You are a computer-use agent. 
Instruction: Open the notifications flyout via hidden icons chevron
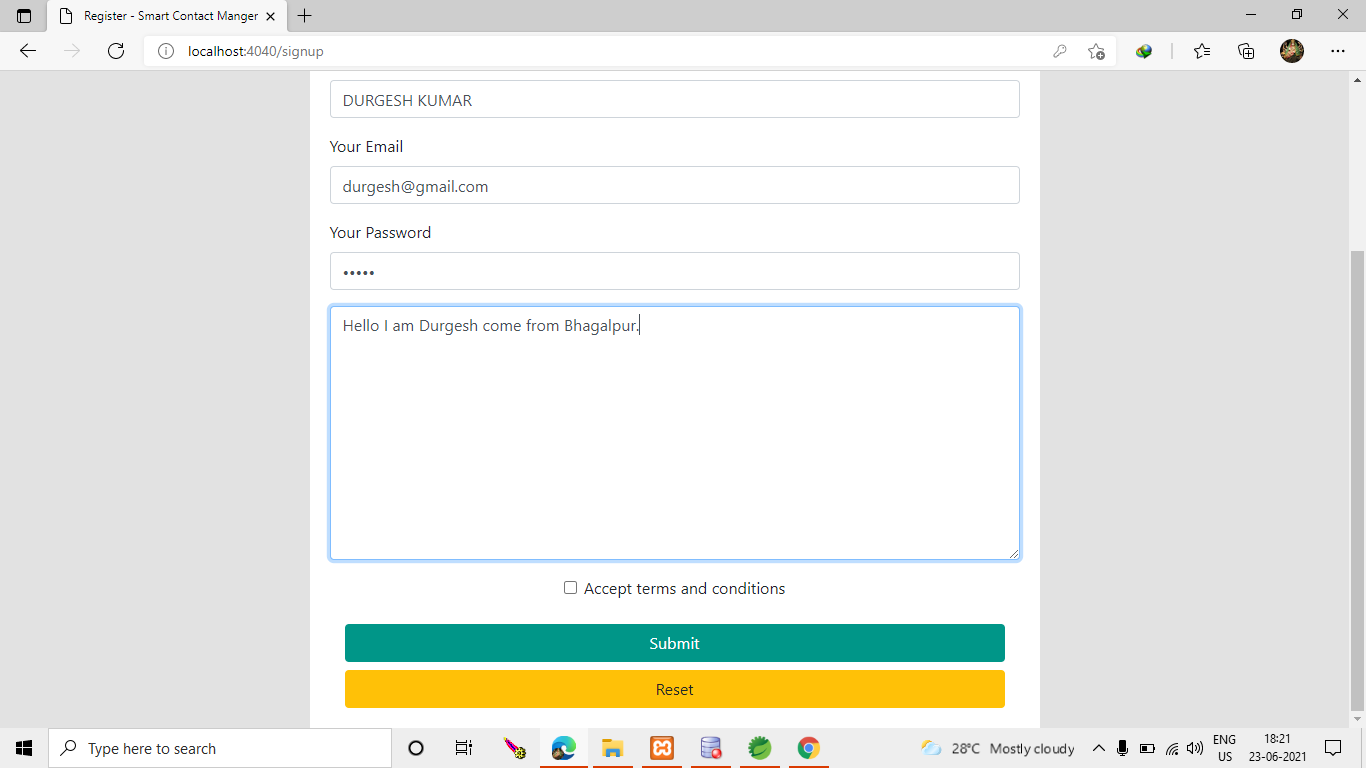[x=1098, y=747]
